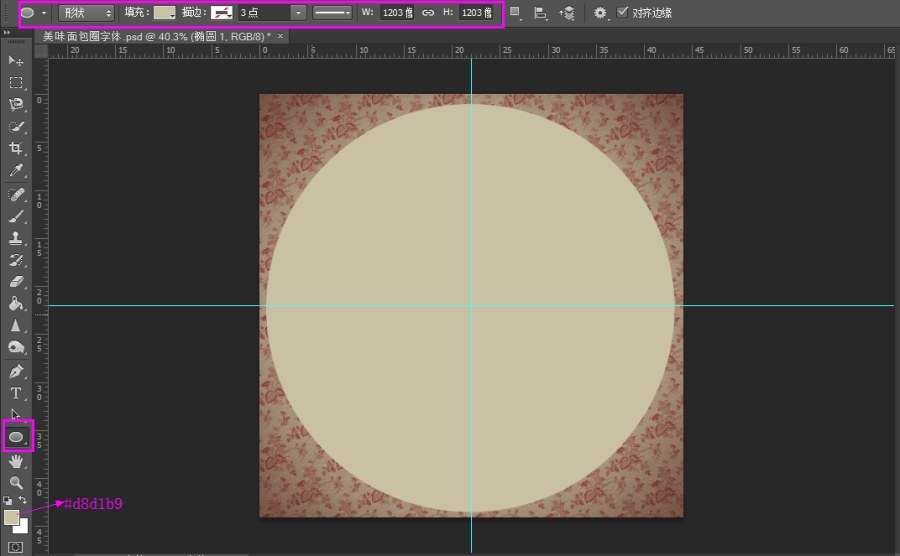Select the Dodge tool
The width and height of the screenshot is (900, 556).
[16, 347]
